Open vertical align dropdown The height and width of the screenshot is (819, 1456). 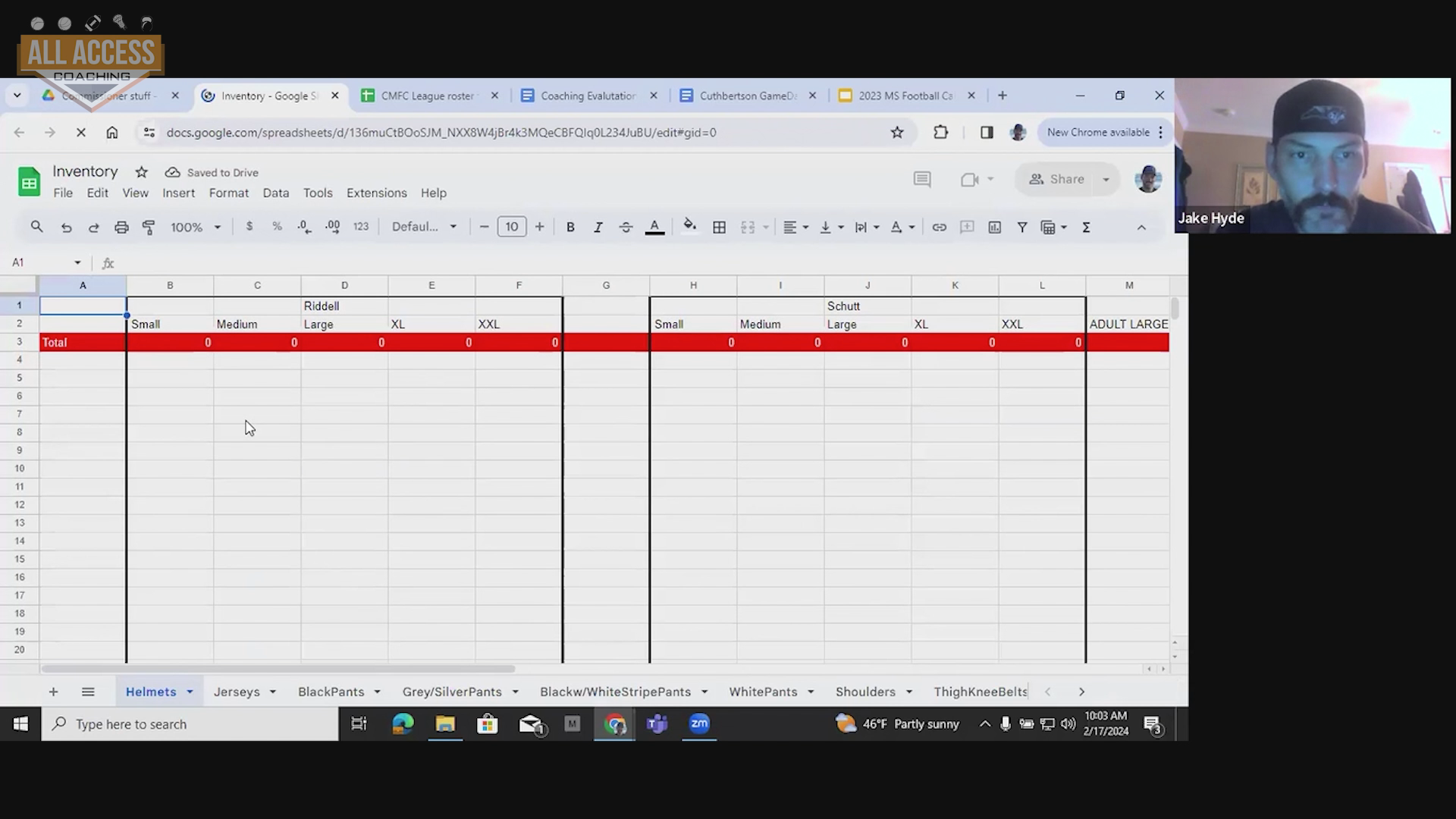click(832, 227)
